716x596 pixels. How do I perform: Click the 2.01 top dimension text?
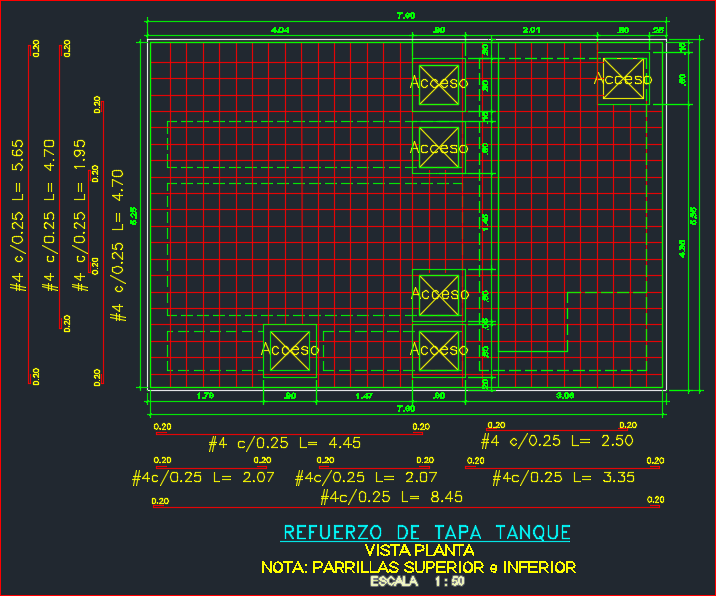point(532,30)
